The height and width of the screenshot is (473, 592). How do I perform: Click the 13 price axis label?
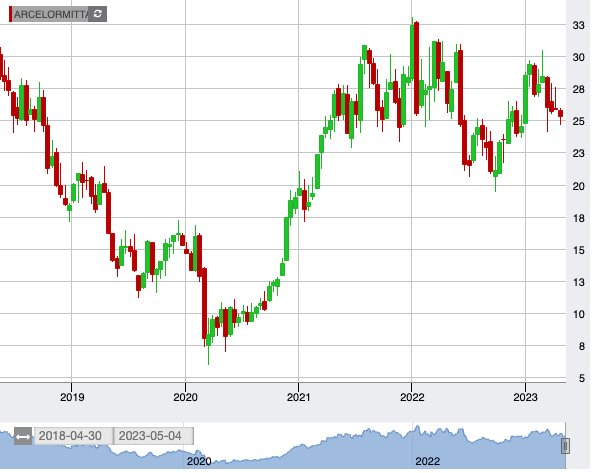[x=578, y=282]
